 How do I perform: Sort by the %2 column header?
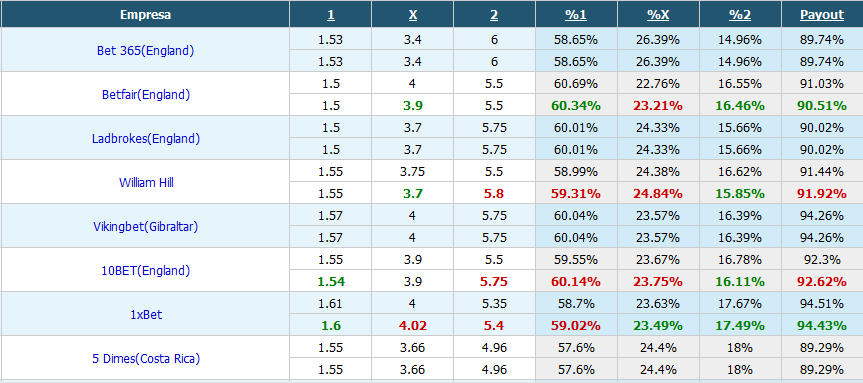[x=740, y=15]
